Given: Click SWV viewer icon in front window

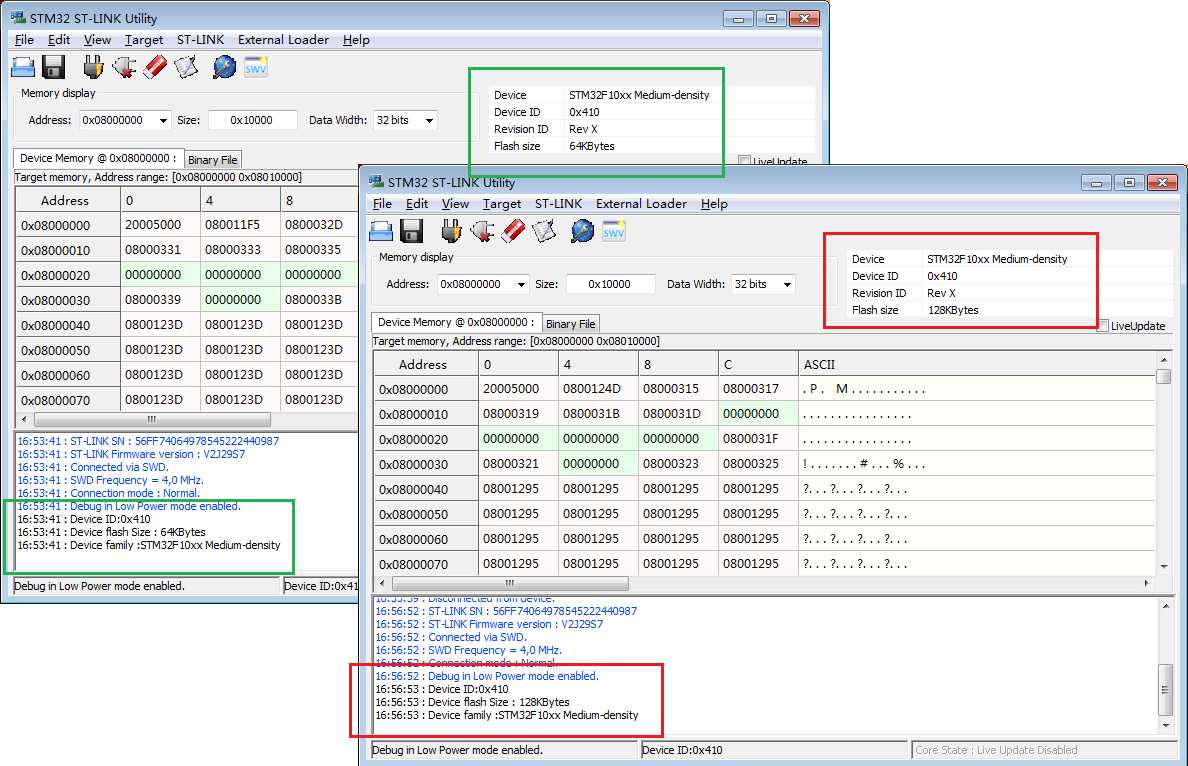Looking at the screenshot, I should 614,231.
